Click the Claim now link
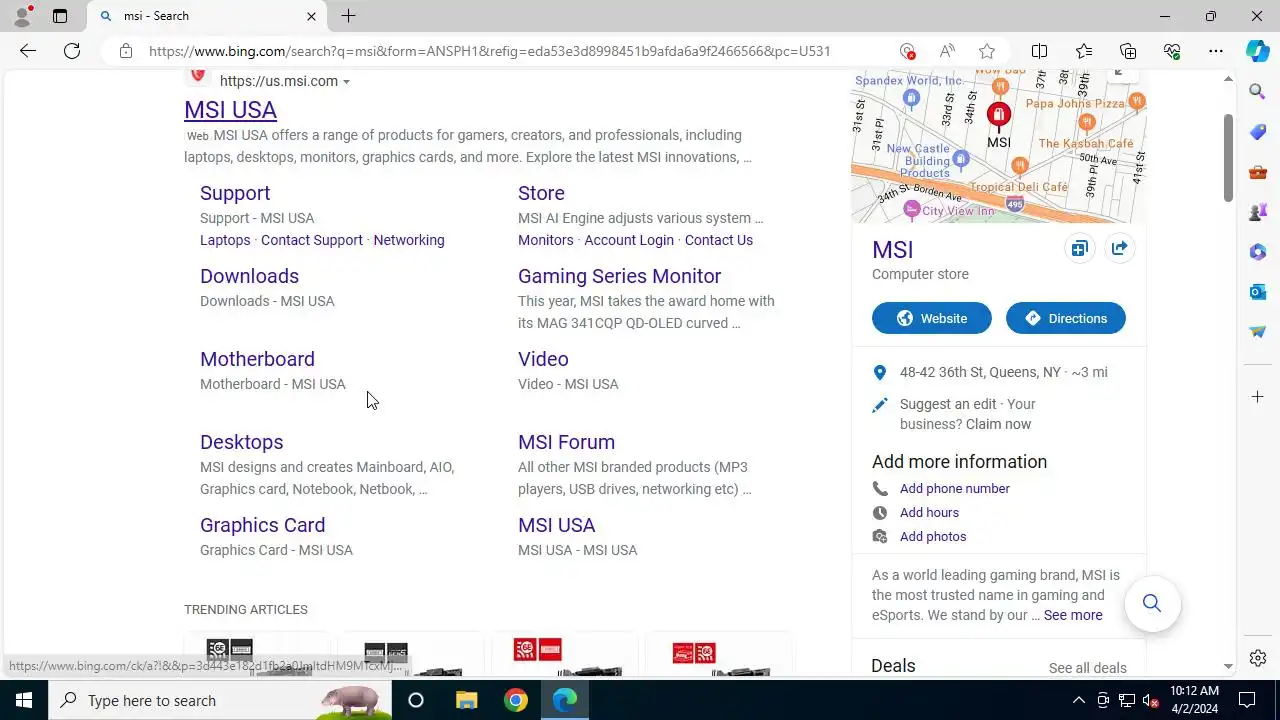 [998, 424]
